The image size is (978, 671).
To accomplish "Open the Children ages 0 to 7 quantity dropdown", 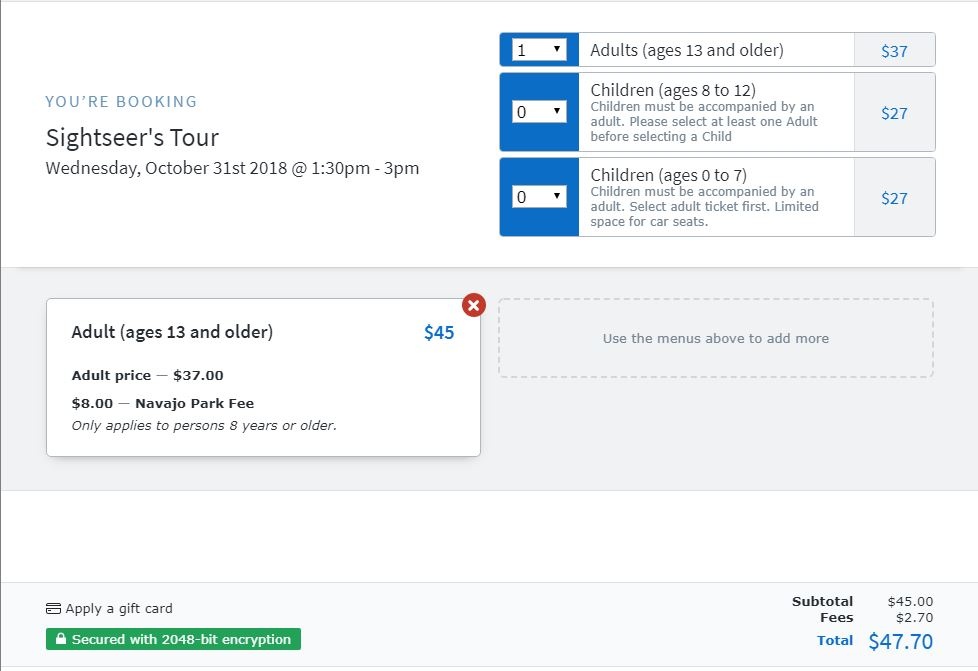I will pyautogui.click(x=539, y=197).
